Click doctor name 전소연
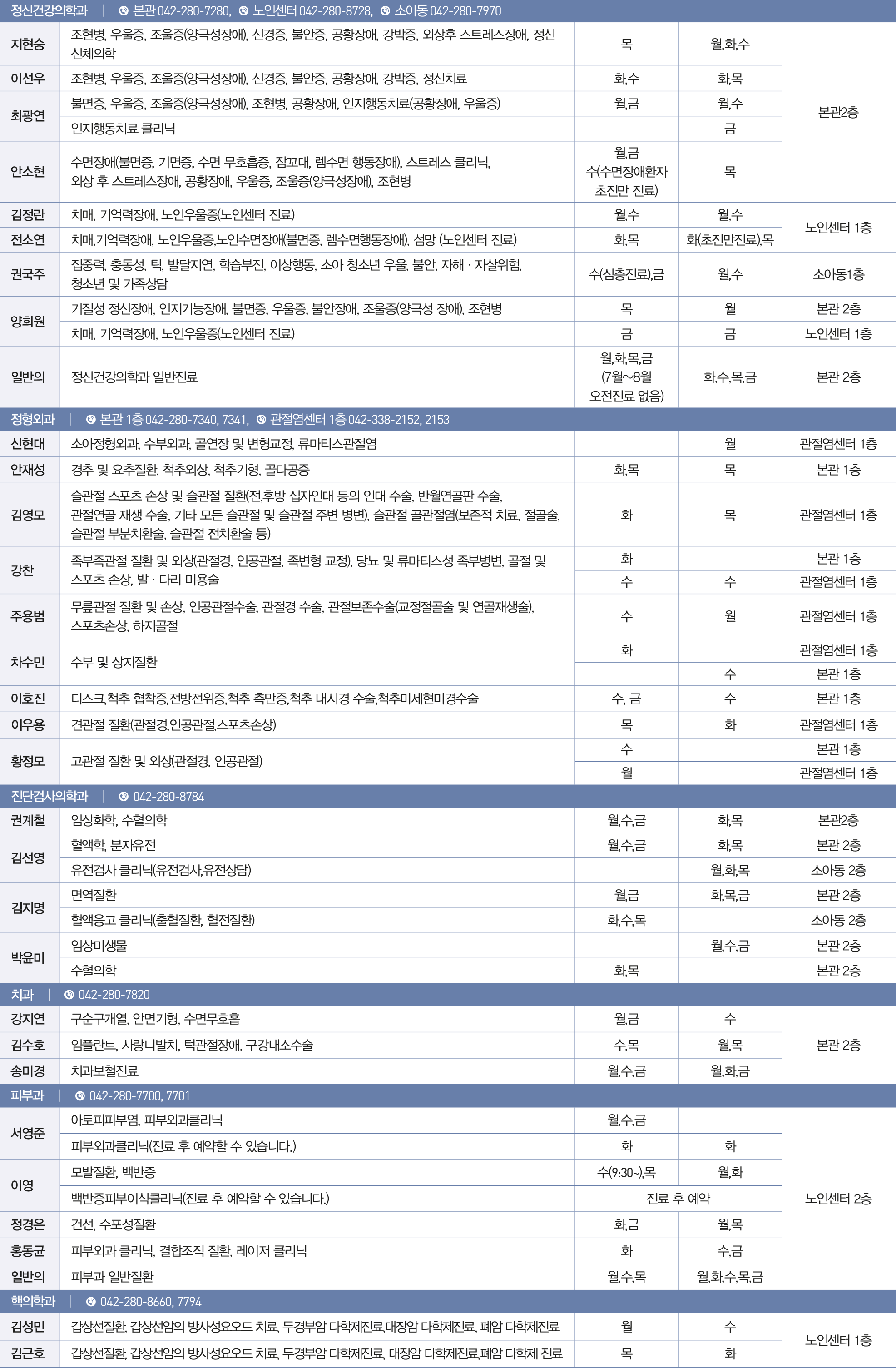The width and height of the screenshot is (896, 1368). (28, 240)
